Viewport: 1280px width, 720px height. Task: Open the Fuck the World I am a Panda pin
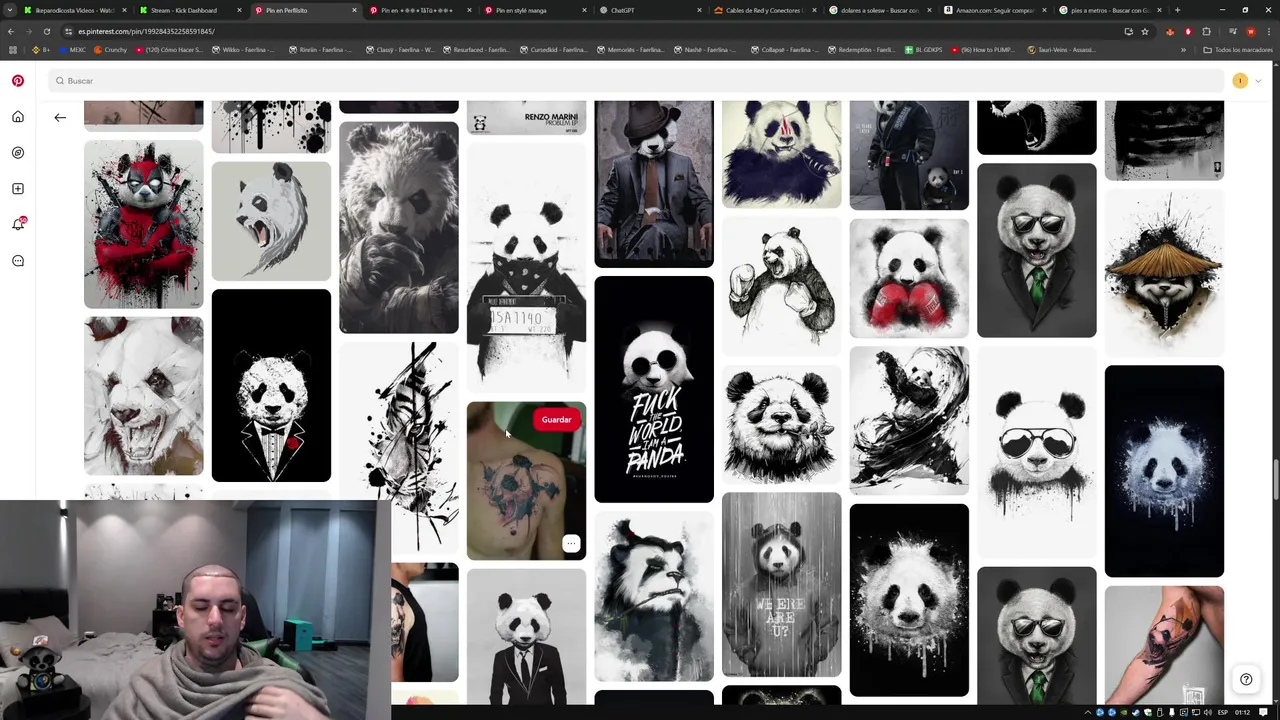pyautogui.click(x=654, y=389)
